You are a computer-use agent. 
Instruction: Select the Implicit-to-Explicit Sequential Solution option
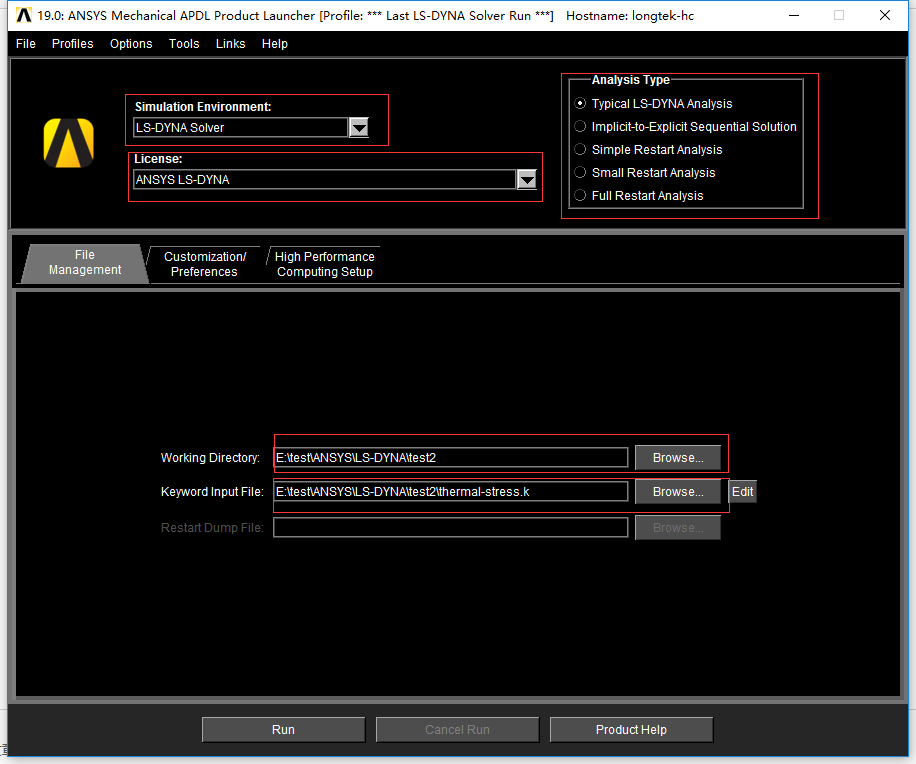click(x=580, y=126)
